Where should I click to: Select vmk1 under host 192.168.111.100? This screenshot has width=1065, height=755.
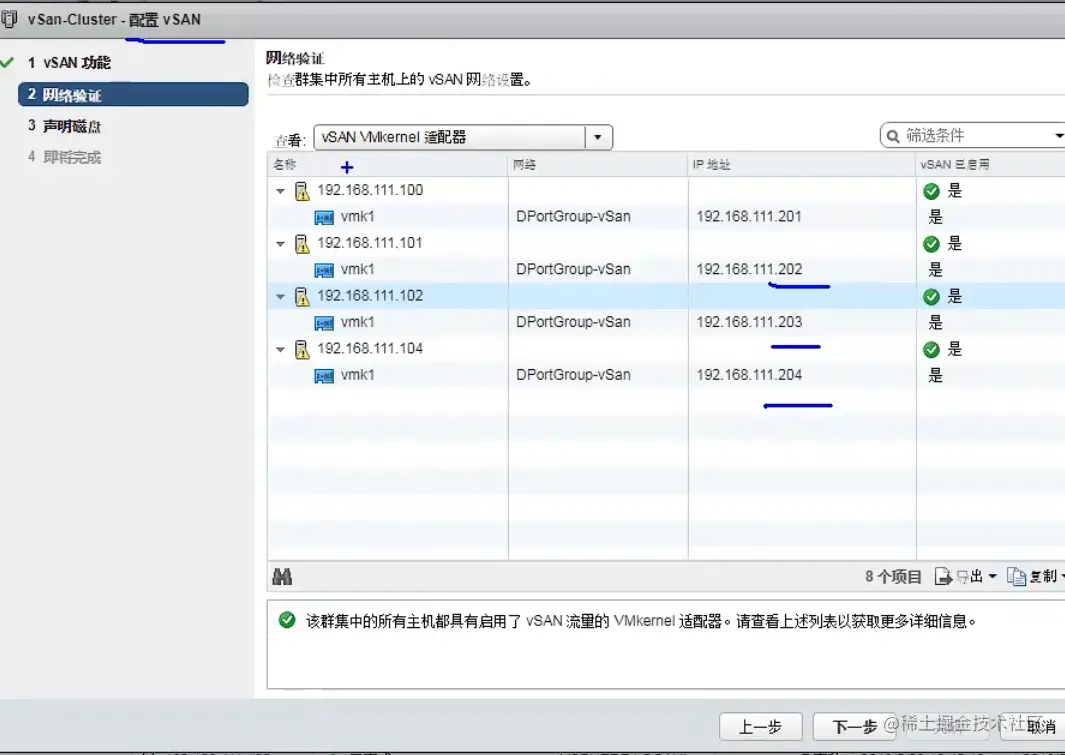(357, 217)
